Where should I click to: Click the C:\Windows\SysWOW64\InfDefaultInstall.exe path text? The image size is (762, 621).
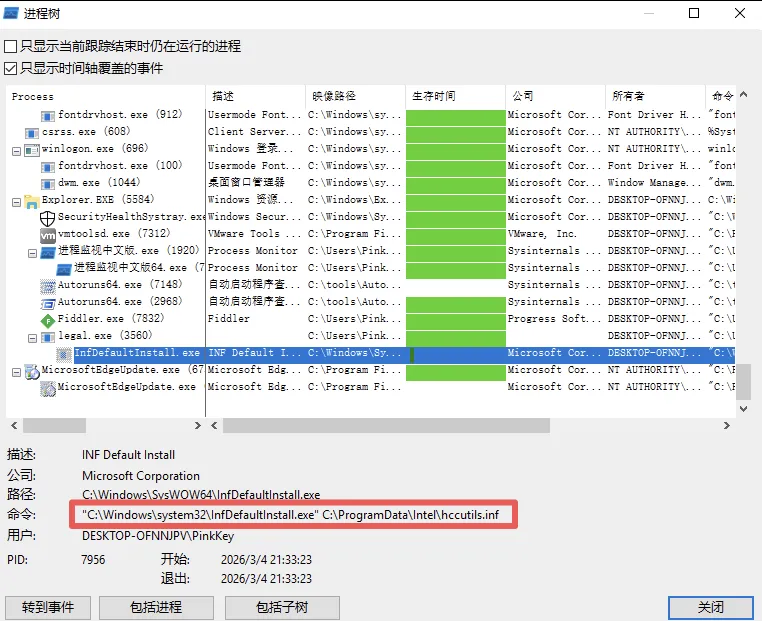201,495
